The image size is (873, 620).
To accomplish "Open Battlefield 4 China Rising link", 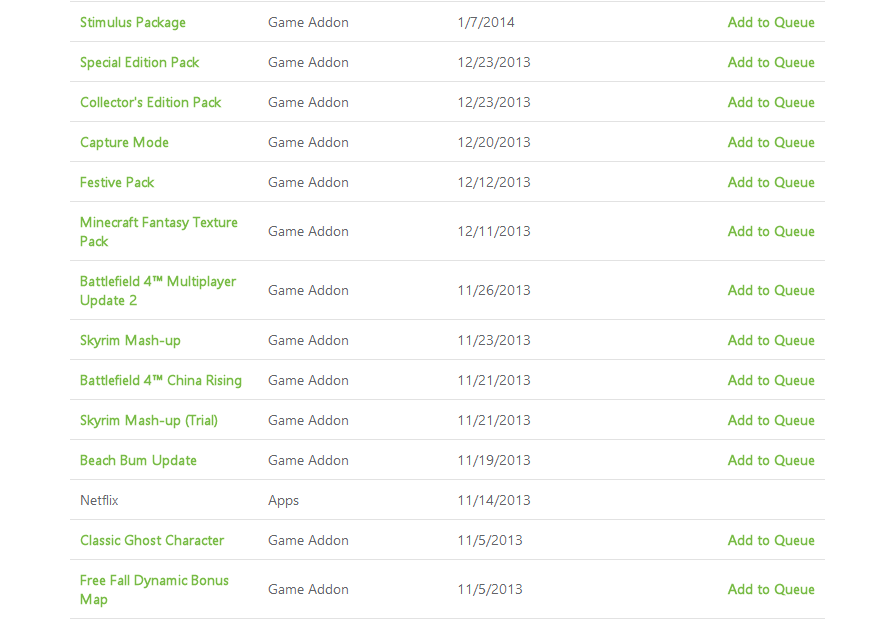I will [x=161, y=381].
